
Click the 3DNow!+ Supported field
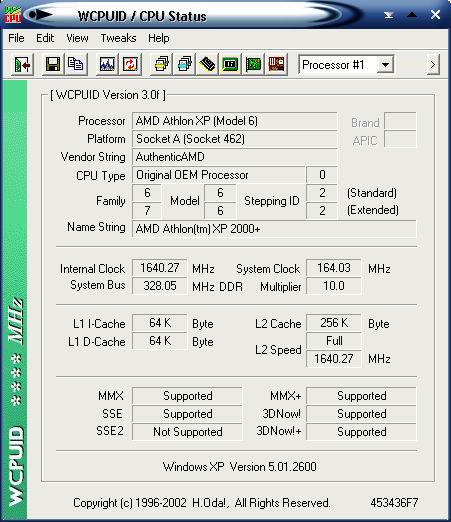[x=361, y=432]
